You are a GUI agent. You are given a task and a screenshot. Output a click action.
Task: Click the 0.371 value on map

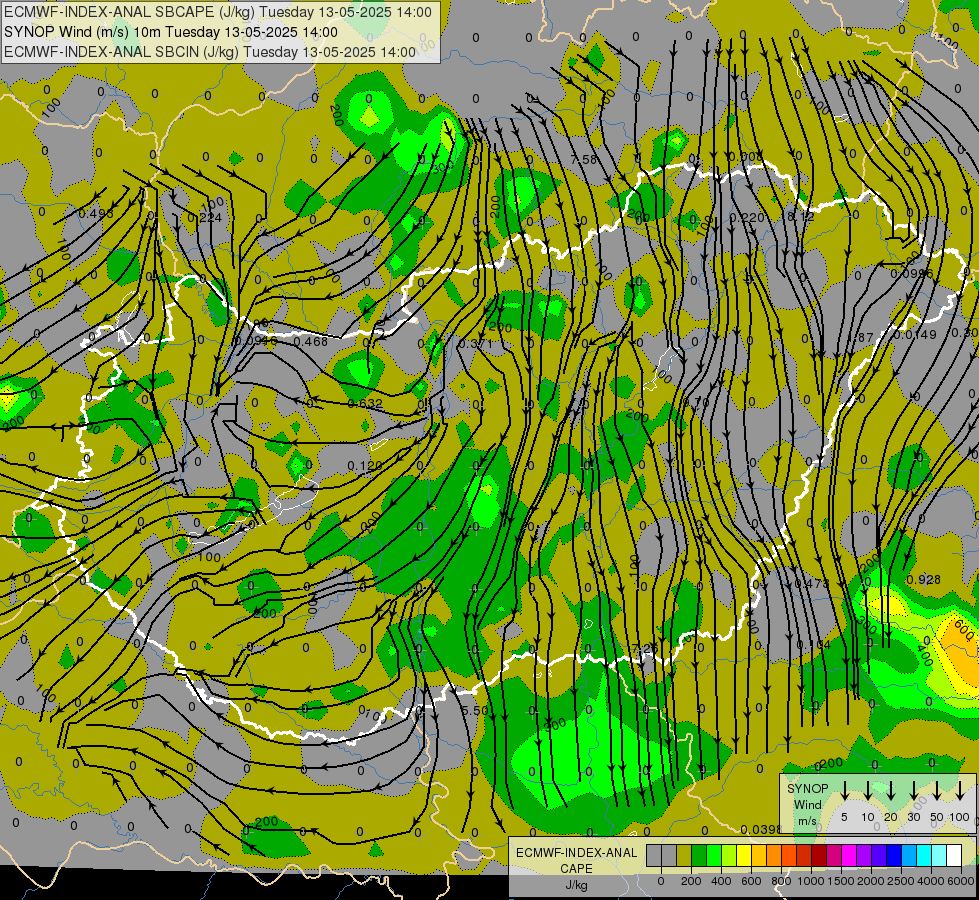(x=476, y=344)
